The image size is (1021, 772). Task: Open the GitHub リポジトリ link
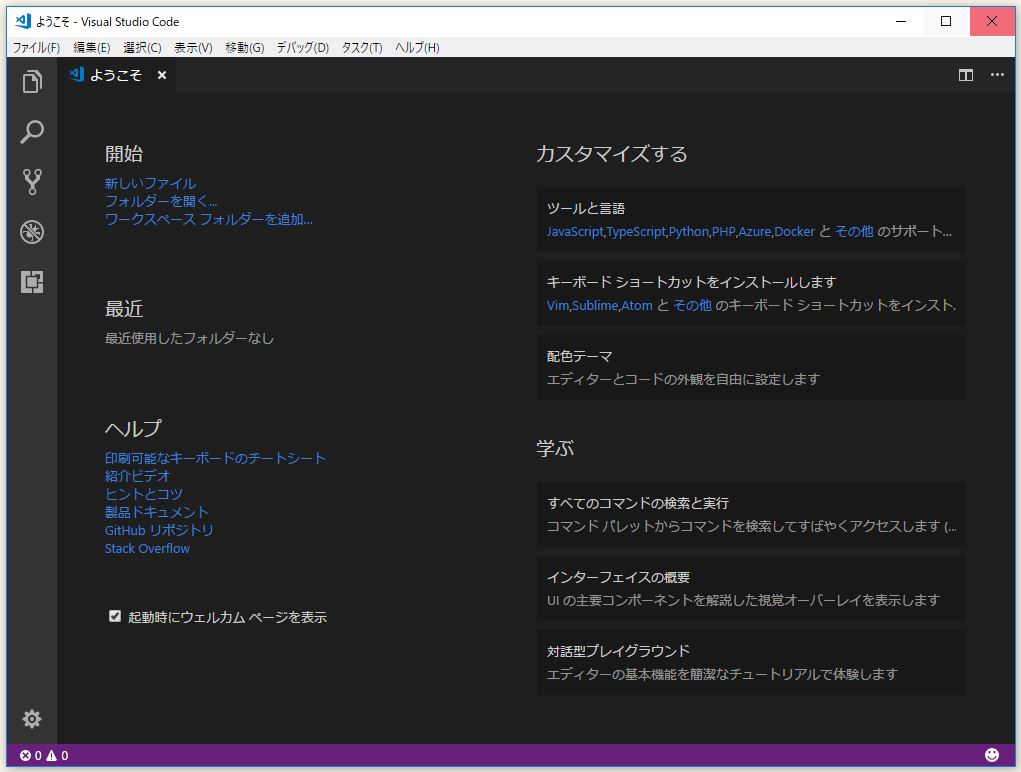click(x=159, y=531)
